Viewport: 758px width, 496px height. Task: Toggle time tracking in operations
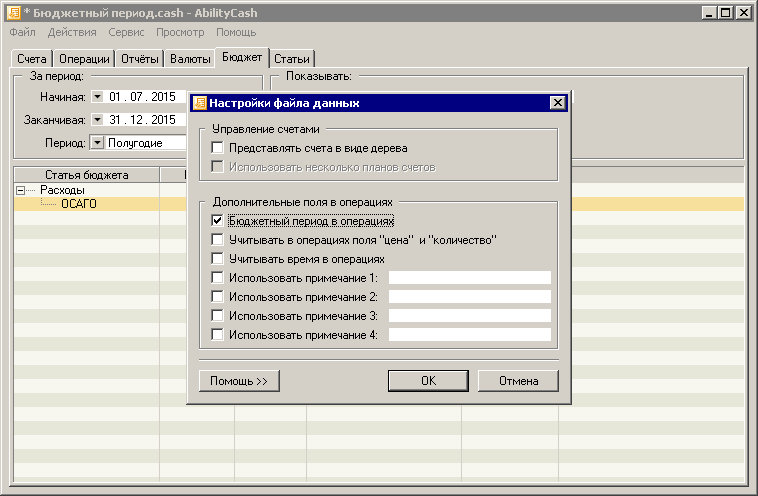tap(218, 259)
